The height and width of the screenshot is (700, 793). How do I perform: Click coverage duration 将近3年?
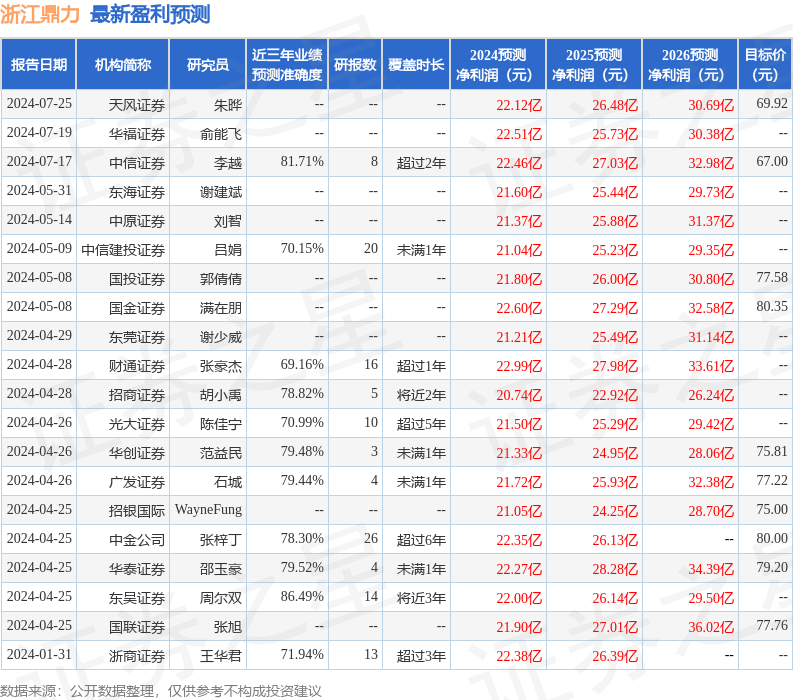pyautogui.click(x=421, y=598)
